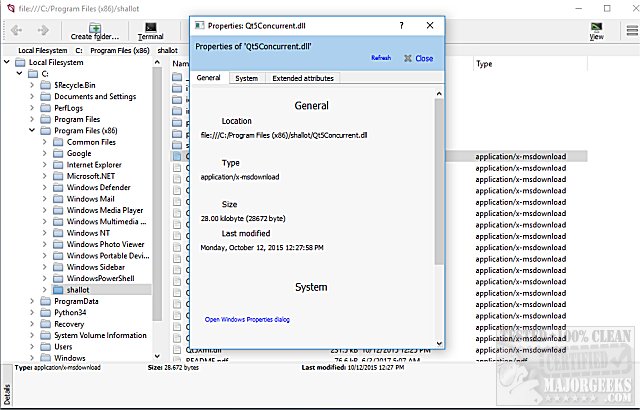Image resolution: width=640 pixels, height=410 pixels.
Task: Select the Recovery folder
Action: pyautogui.click(x=69, y=324)
